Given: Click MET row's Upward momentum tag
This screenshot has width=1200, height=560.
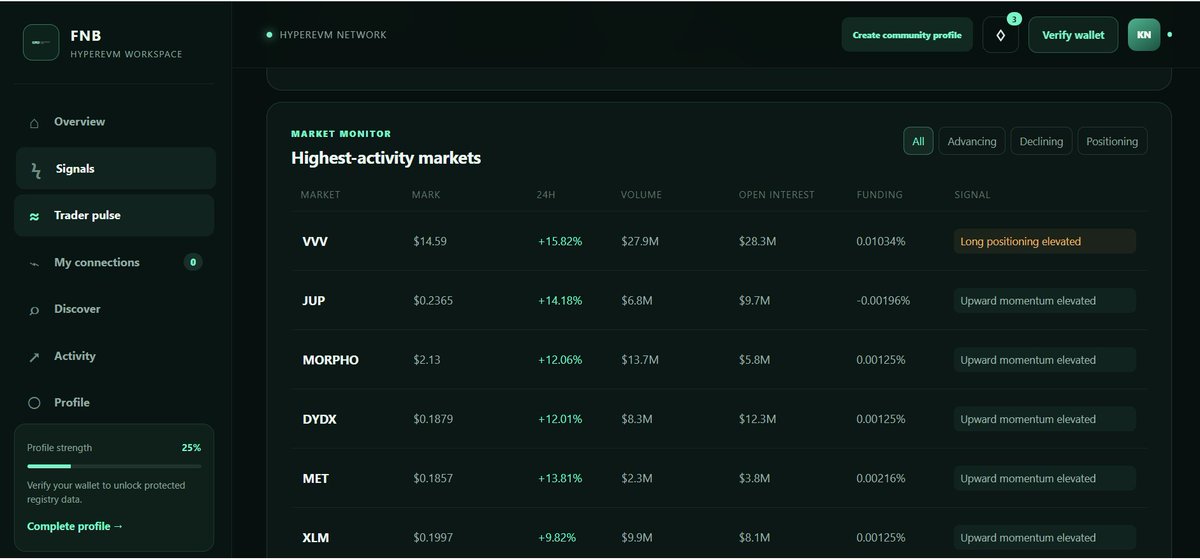Looking at the screenshot, I should (x=1045, y=479).
